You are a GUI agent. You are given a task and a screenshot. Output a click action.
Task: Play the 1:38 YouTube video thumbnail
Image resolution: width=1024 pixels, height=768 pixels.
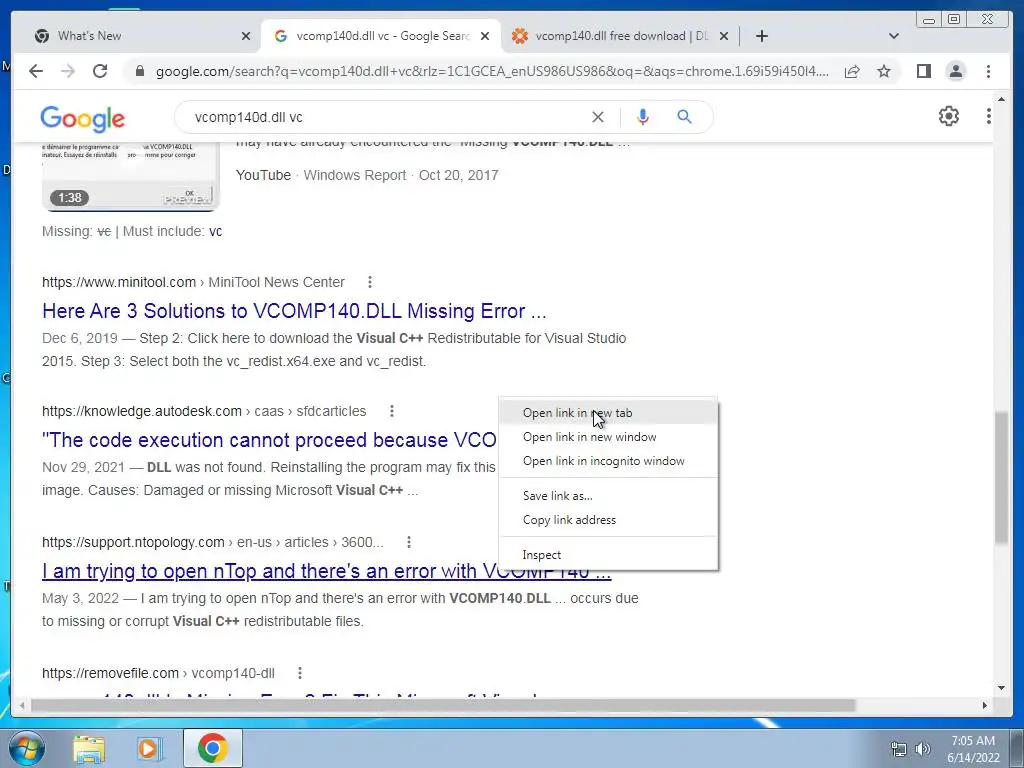131,176
